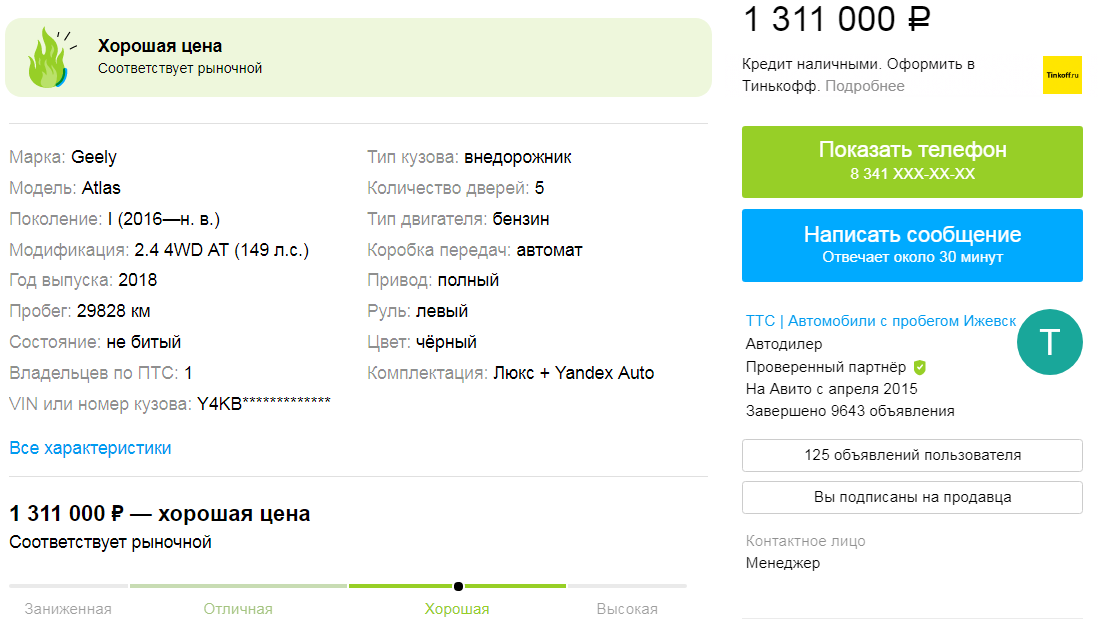Click the Хорошая segment label on the price scale
The image size is (1098, 622).
pos(457,609)
